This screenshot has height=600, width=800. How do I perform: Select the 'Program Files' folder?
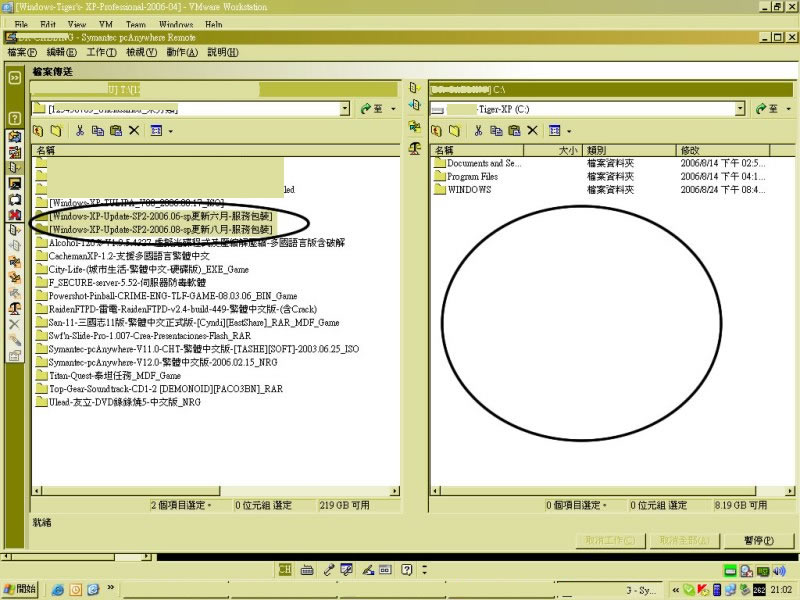point(466,177)
